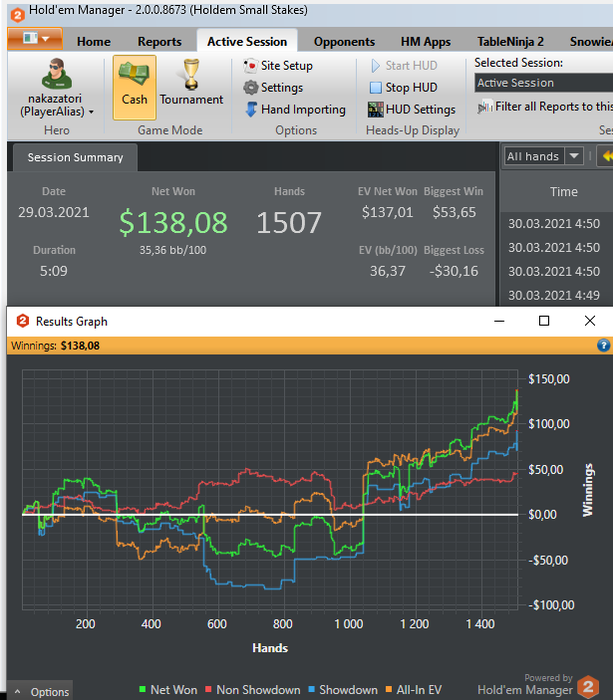
Task: Click the EV bb/100 value 36,37
Action: coord(388,271)
